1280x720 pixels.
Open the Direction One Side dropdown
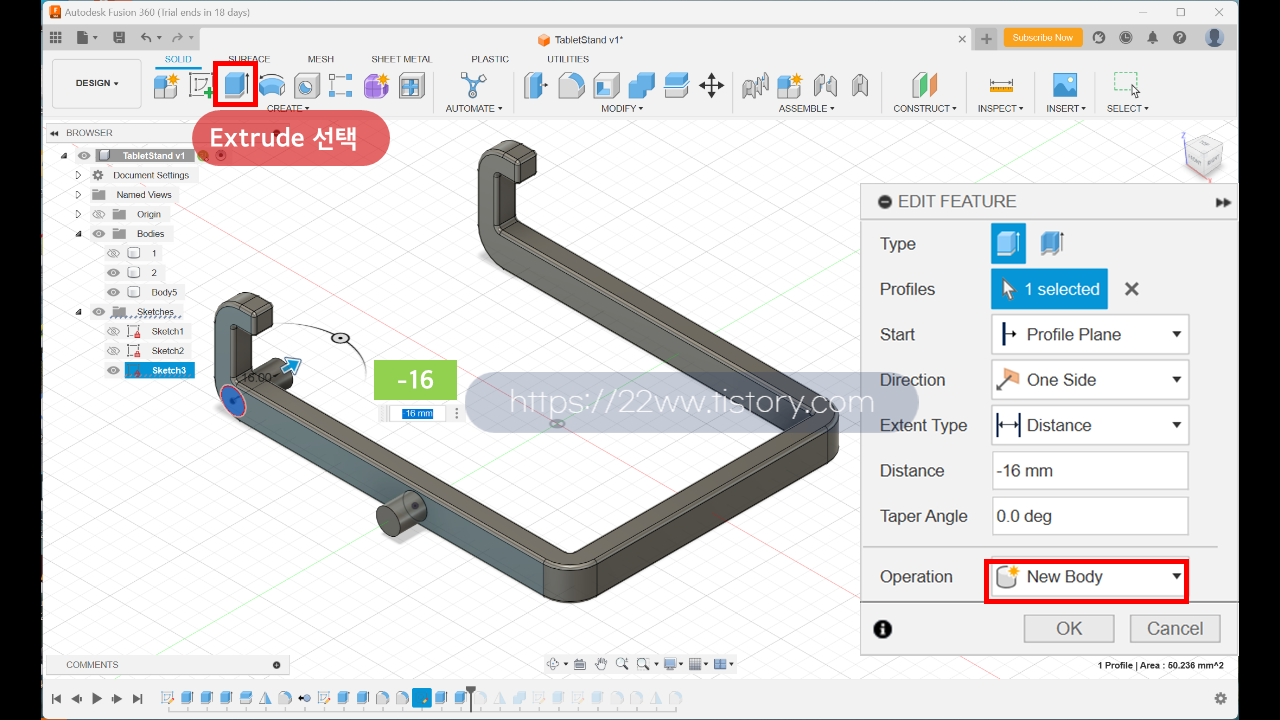click(x=1090, y=380)
